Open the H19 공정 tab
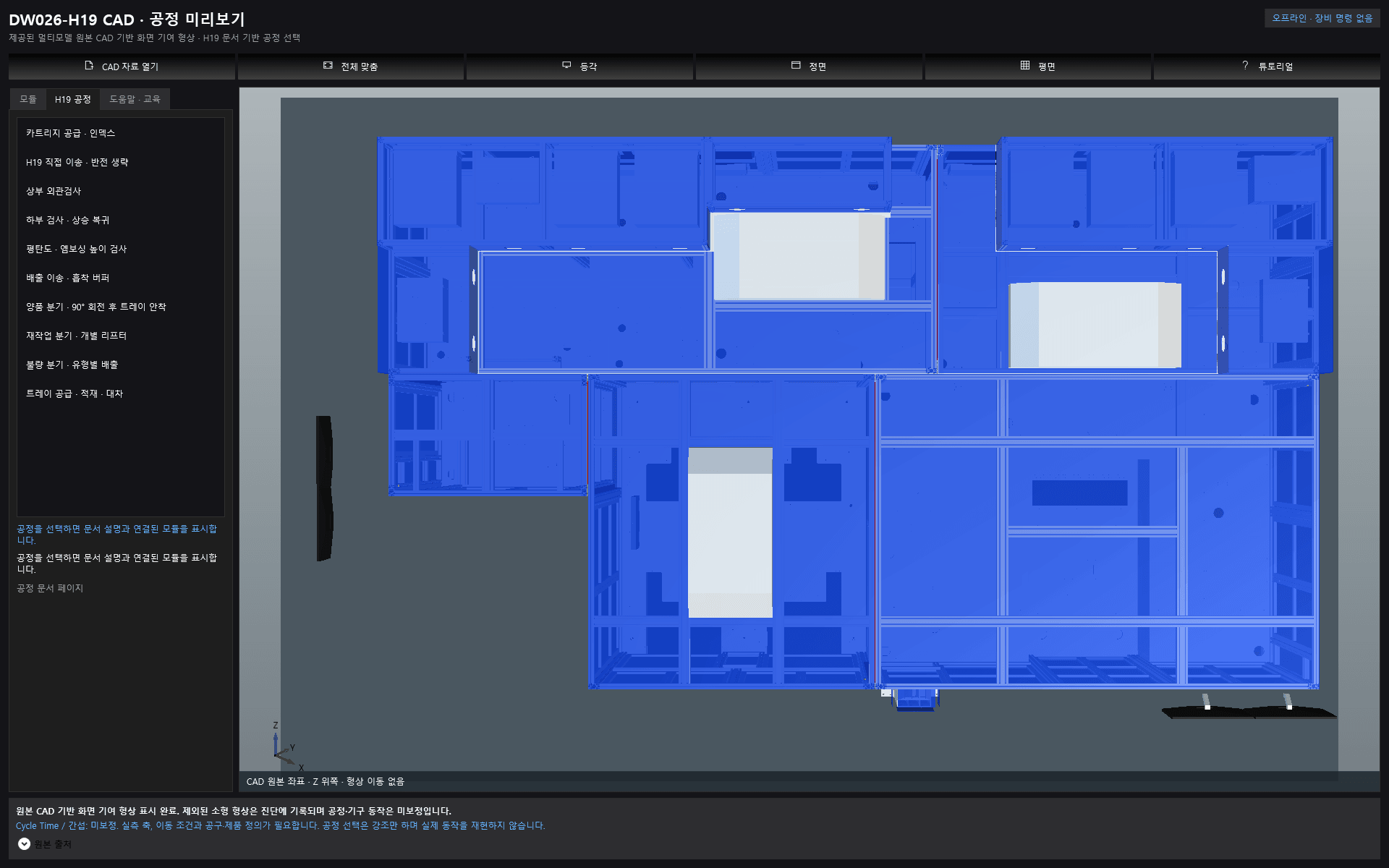1389x868 pixels. tap(73, 99)
